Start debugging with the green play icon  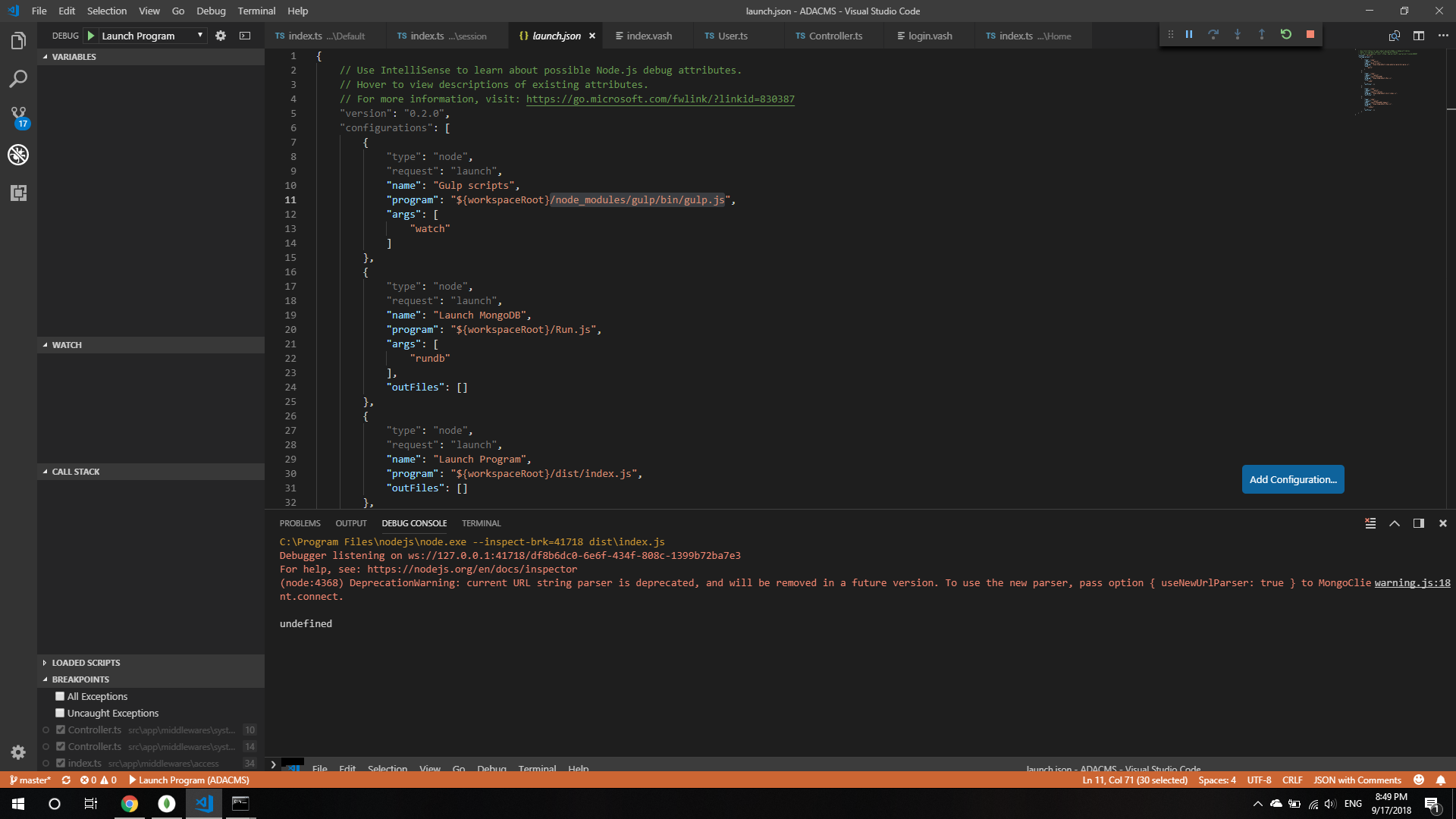click(91, 36)
